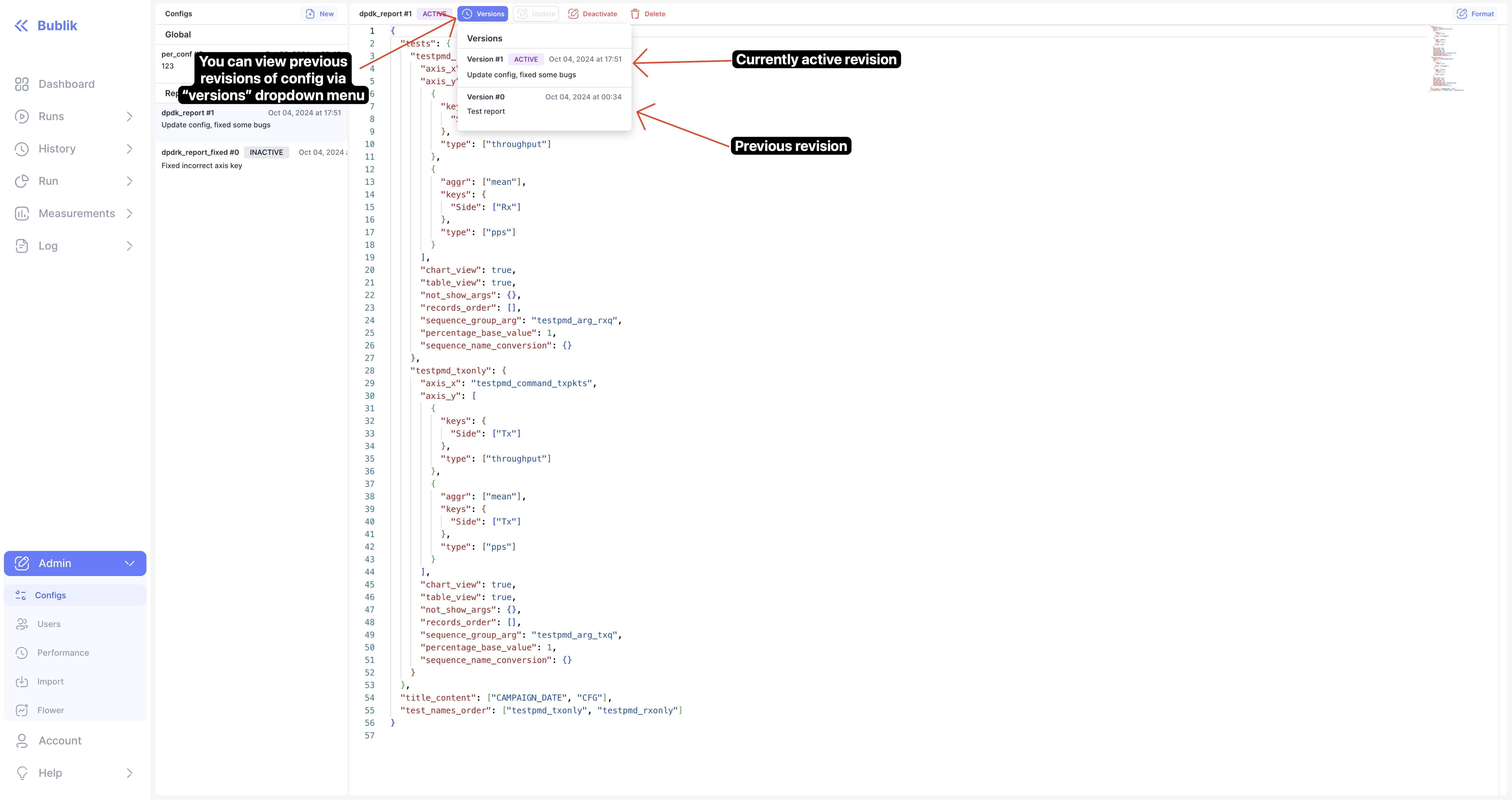Image resolution: width=1512 pixels, height=800 pixels.
Task: Open the Measurements section
Action: pos(76,213)
